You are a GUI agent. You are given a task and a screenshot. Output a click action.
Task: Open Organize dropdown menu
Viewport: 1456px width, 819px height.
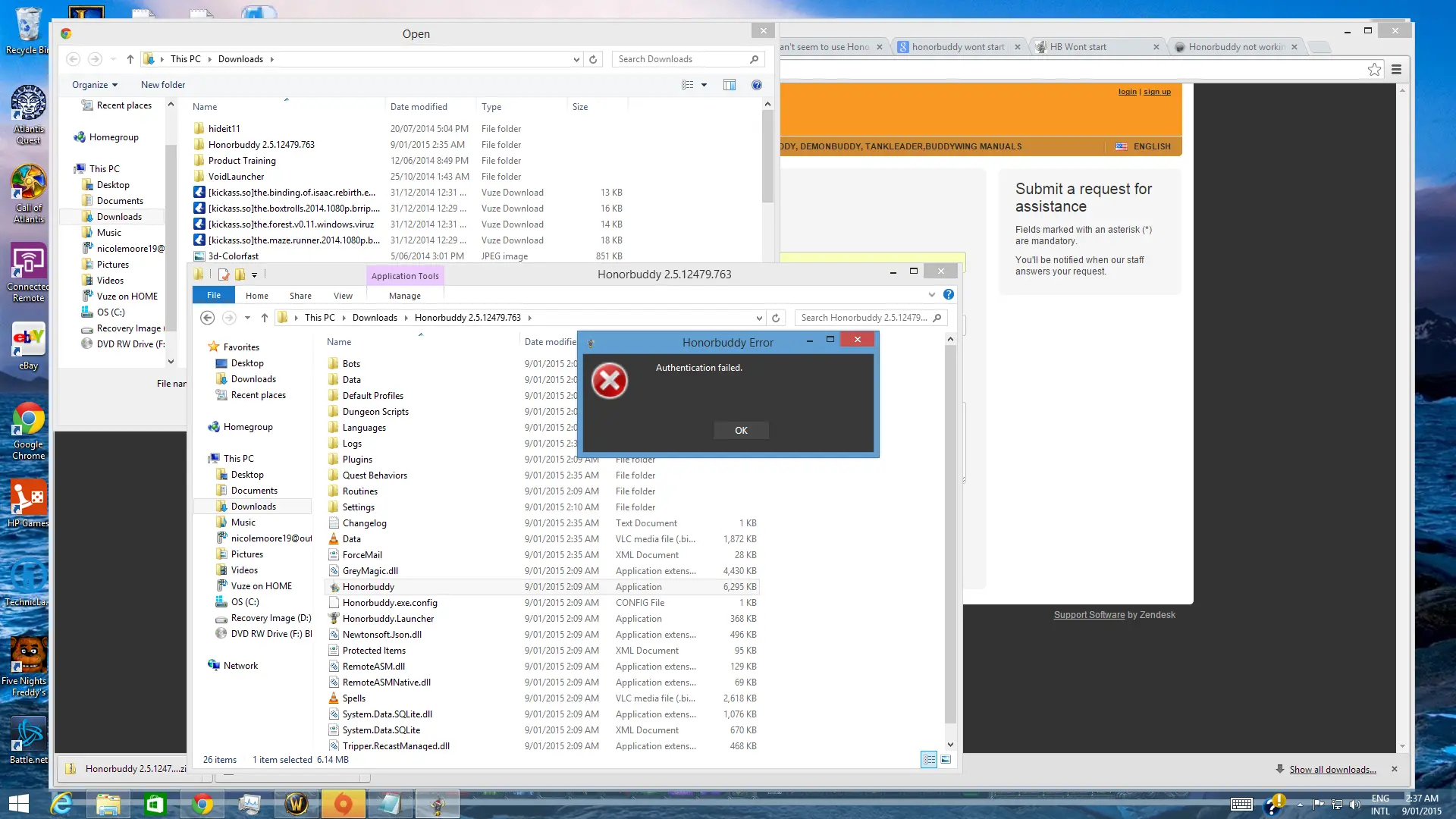click(x=95, y=85)
